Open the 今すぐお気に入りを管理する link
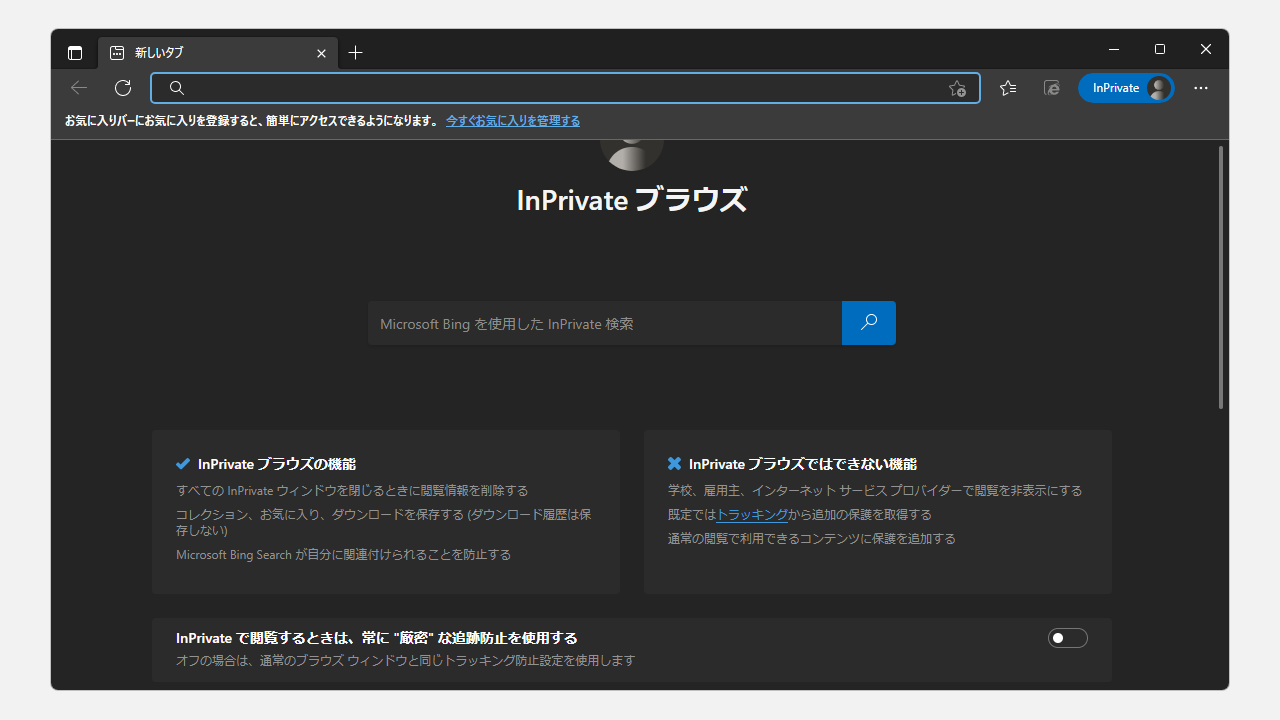This screenshot has height=720, width=1280. pos(512,120)
